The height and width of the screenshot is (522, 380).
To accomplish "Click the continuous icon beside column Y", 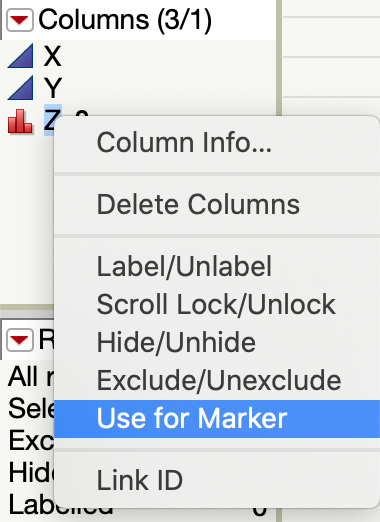I will 20,88.
